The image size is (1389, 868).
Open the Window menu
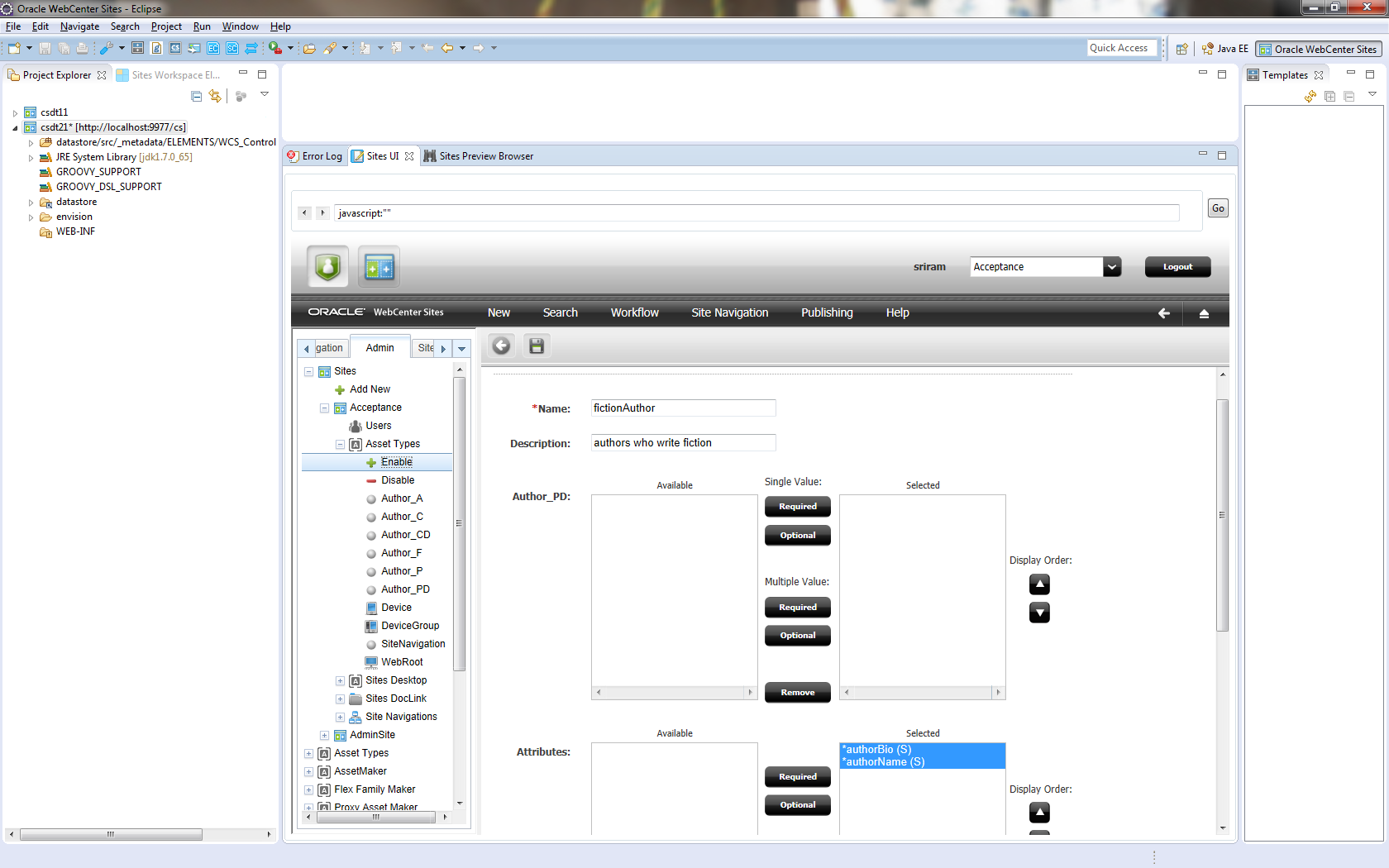point(240,26)
